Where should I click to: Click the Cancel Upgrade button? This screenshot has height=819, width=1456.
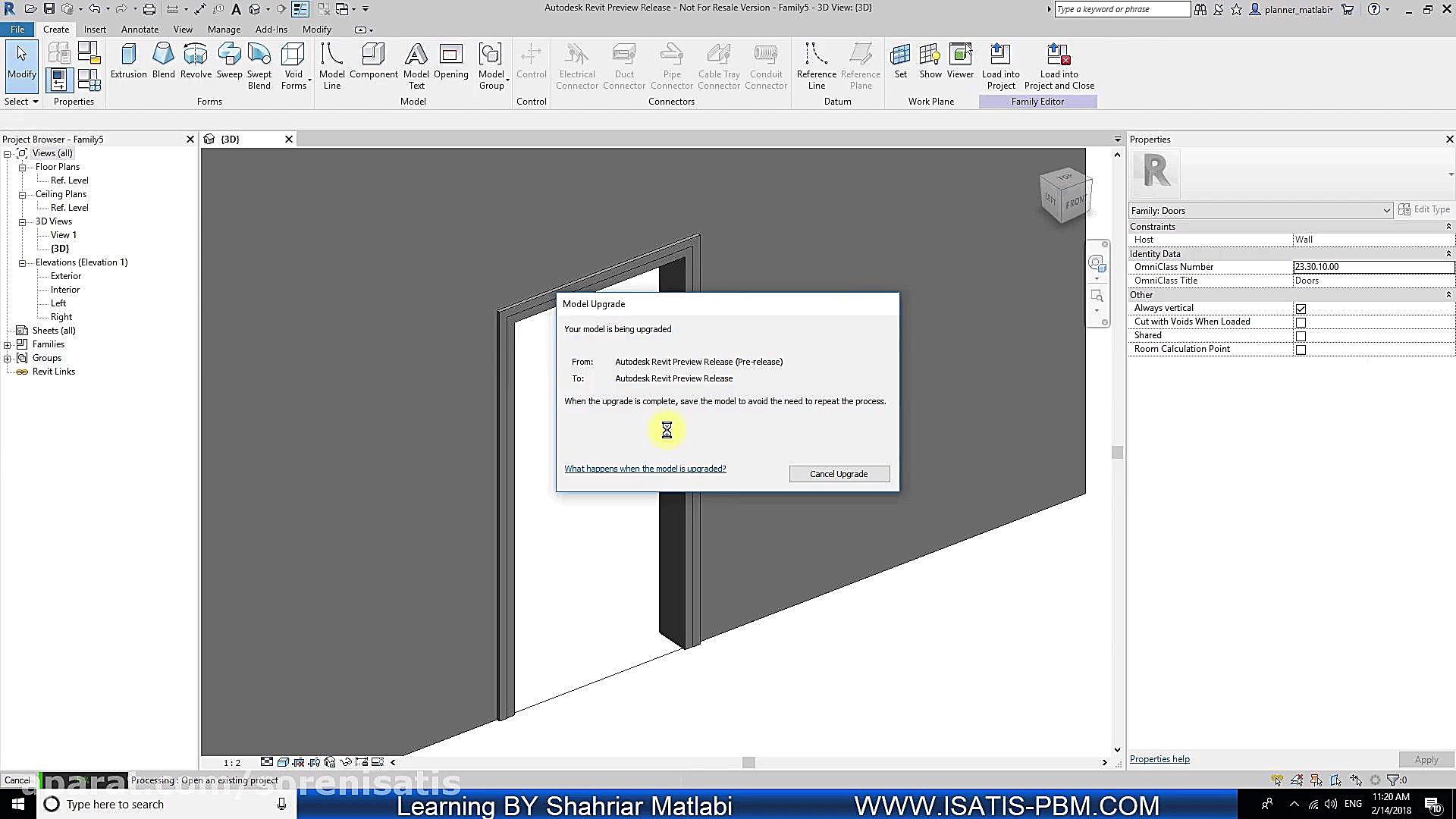839,474
